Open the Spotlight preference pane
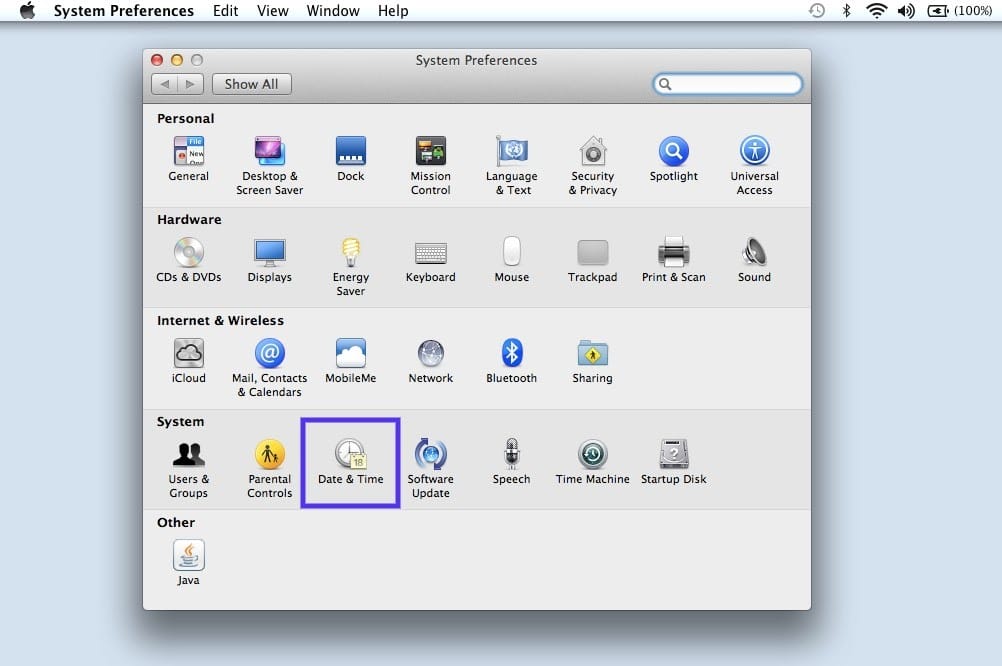The width and height of the screenshot is (1002, 666). click(x=673, y=157)
